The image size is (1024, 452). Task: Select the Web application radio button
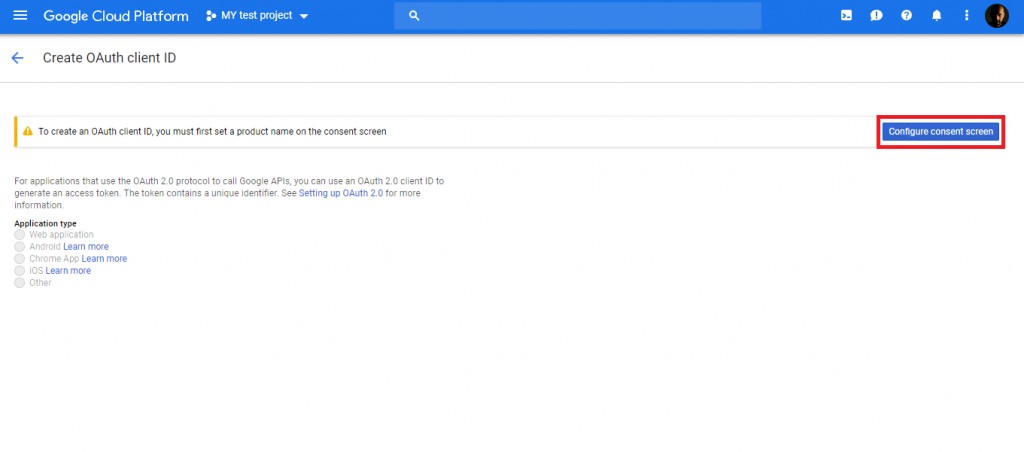coord(20,234)
